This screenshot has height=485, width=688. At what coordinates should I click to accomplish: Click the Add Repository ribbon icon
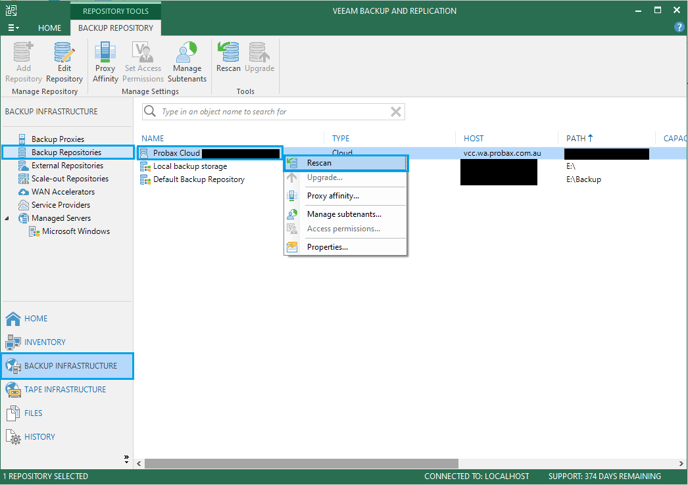pos(23,62)
